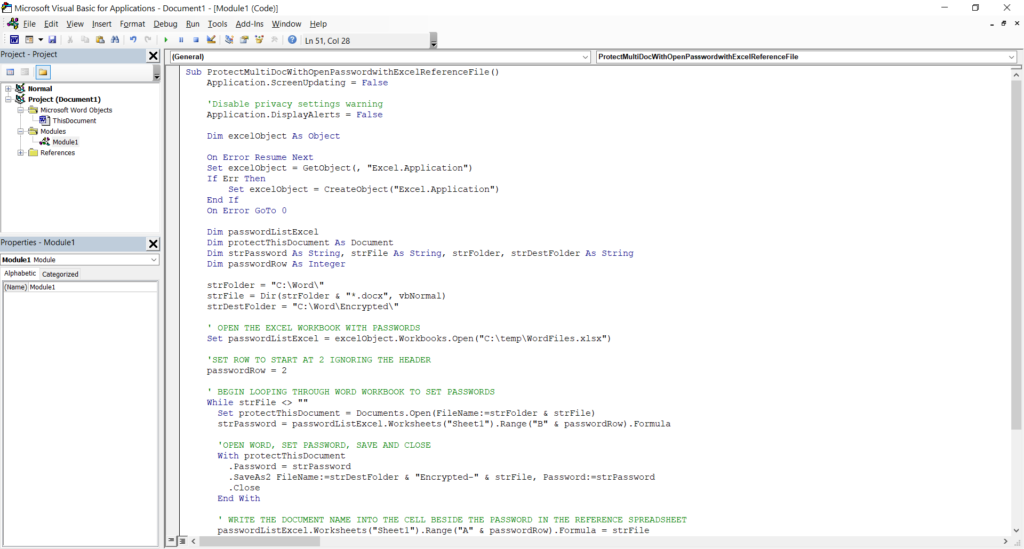Save the document with the floppy disk icon

click(x=52, y=40)
